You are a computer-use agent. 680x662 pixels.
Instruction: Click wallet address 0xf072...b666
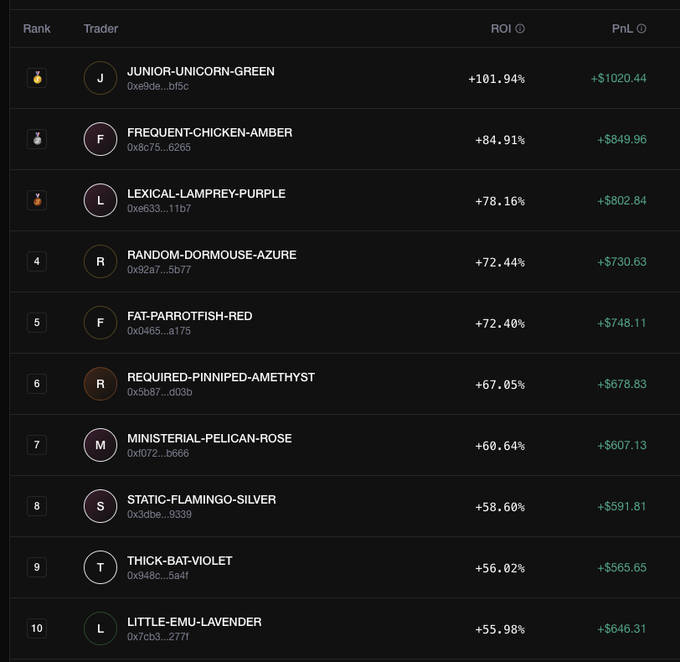158,453
